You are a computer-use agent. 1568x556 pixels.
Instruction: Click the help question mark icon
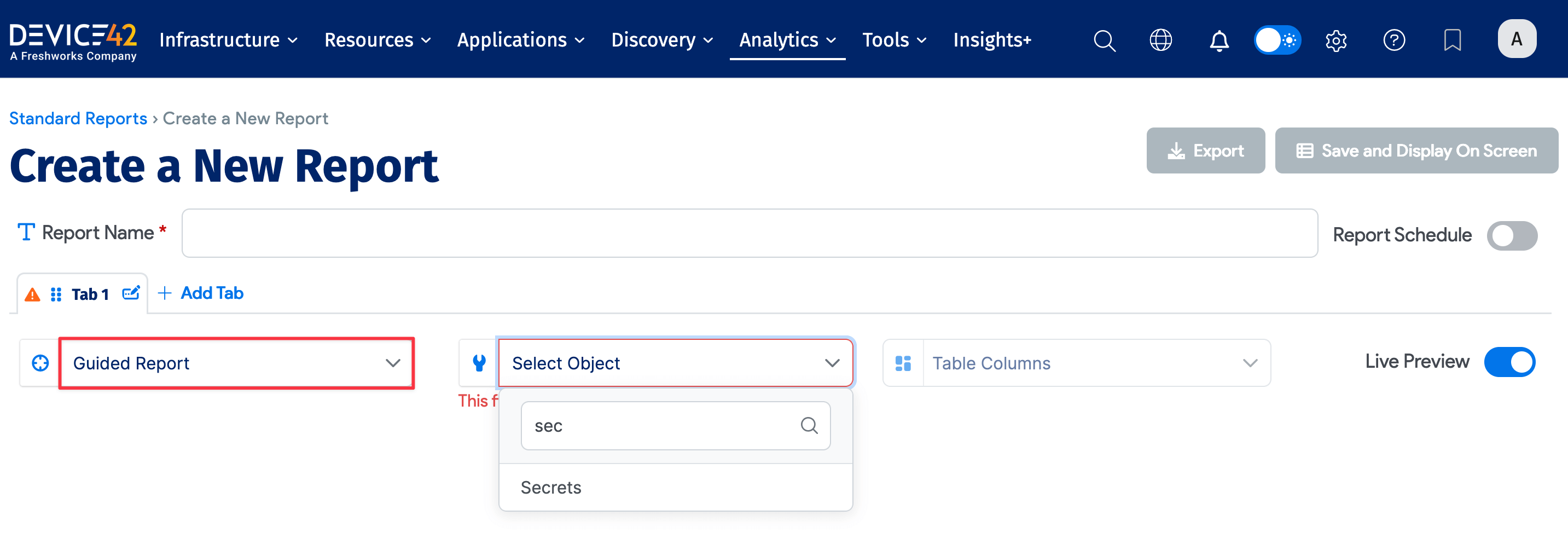1394,40
